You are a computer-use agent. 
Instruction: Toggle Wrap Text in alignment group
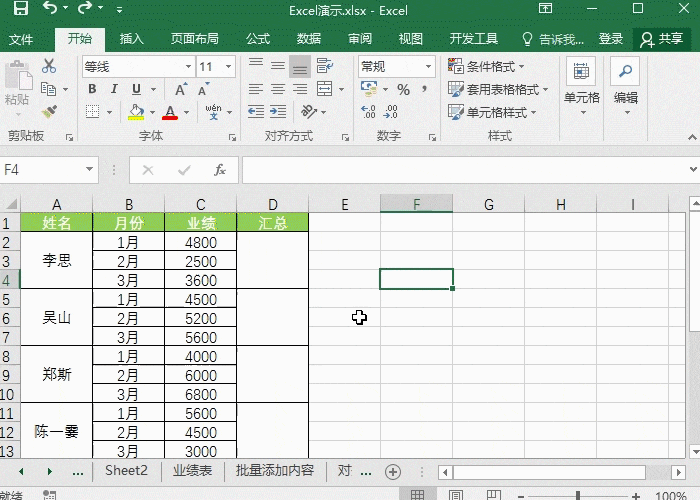pyautogui.click(x=323, y=66)
